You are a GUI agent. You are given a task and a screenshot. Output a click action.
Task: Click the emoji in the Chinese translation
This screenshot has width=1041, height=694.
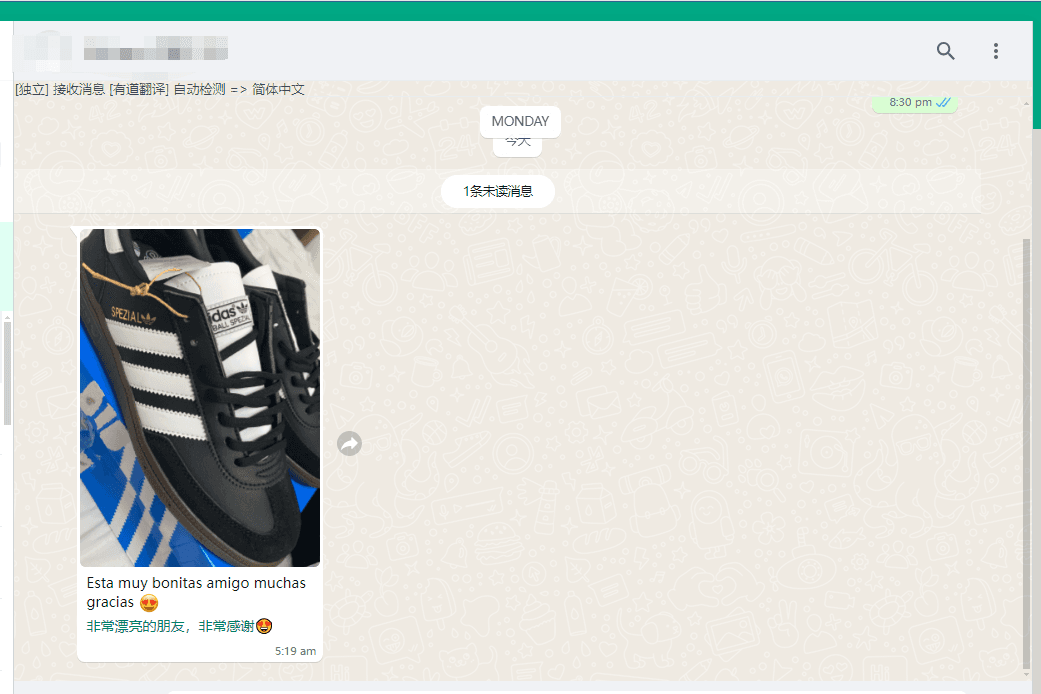point(265,626)
